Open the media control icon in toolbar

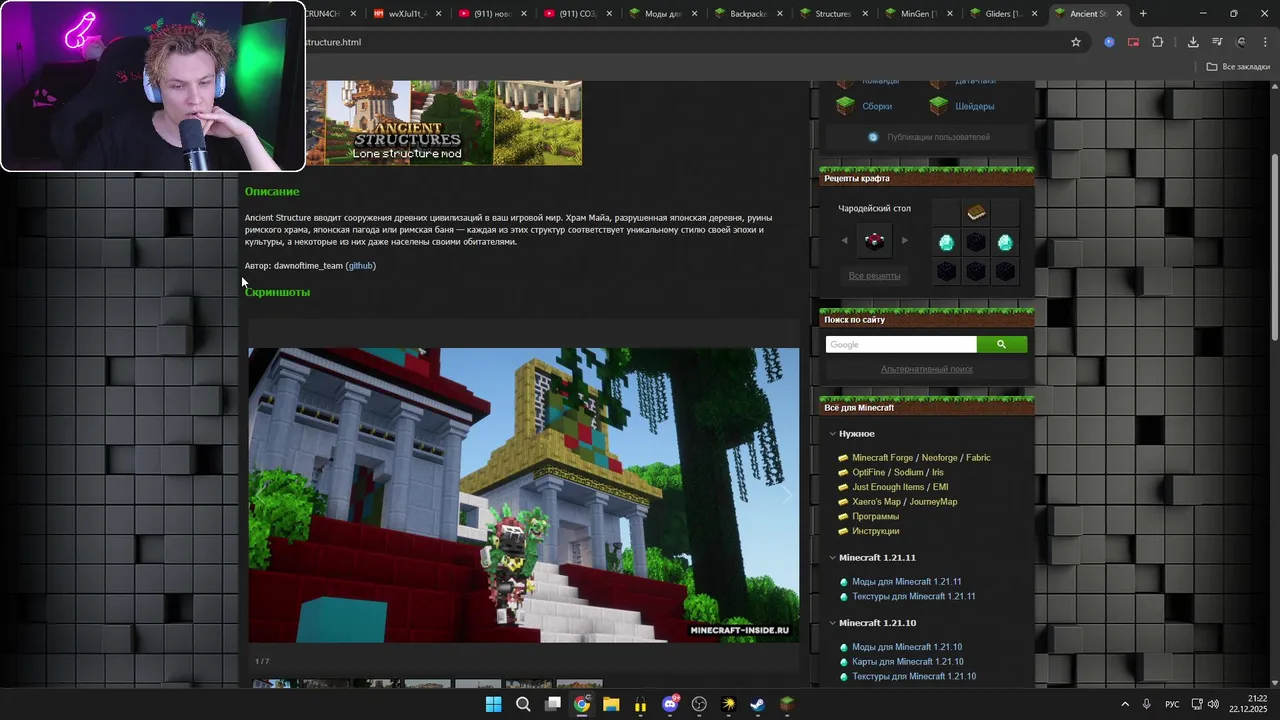pos(1217,42)
